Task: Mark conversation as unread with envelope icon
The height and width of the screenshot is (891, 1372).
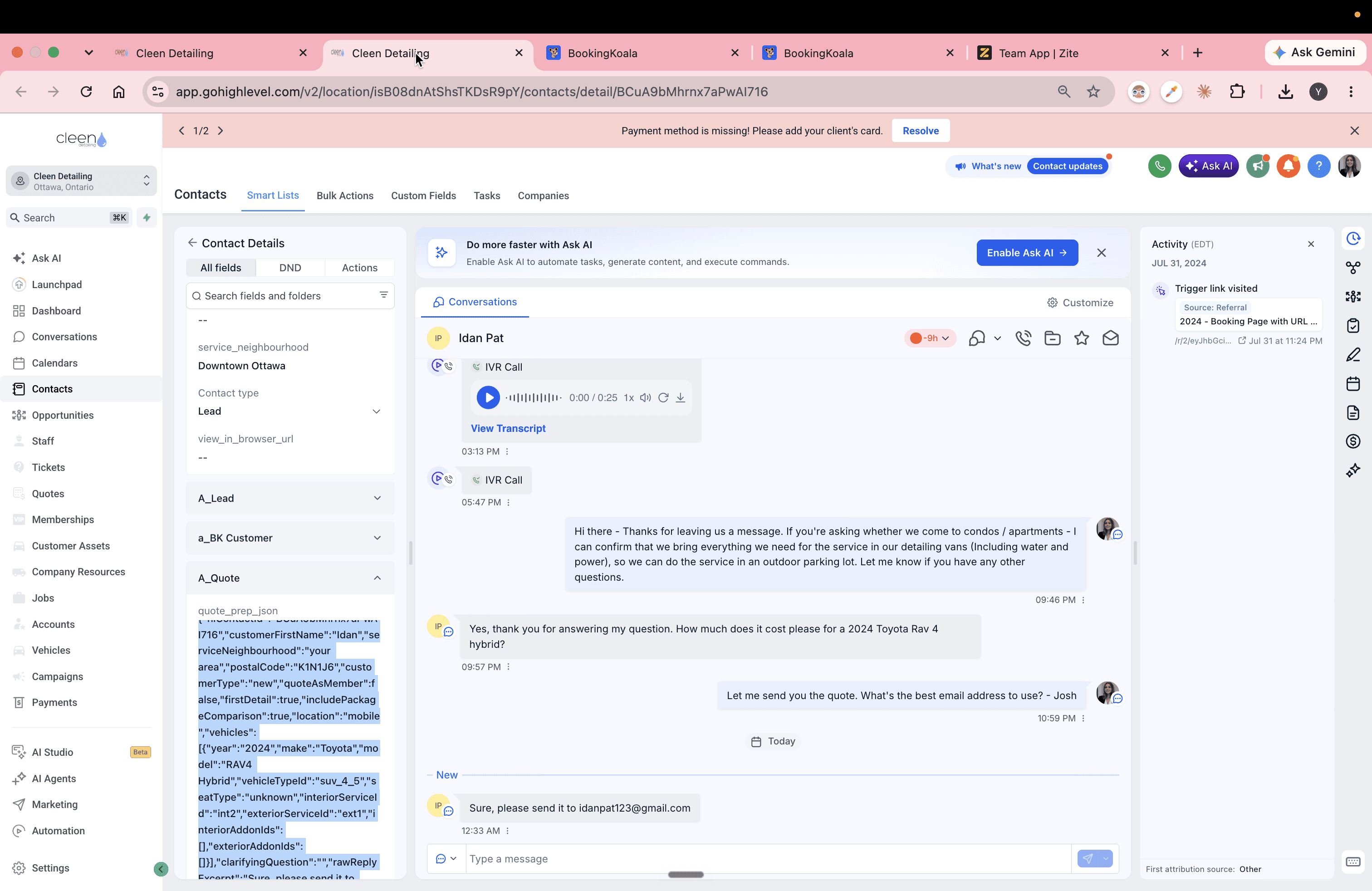Action: pyautogui.click(x=1110, y=338)
